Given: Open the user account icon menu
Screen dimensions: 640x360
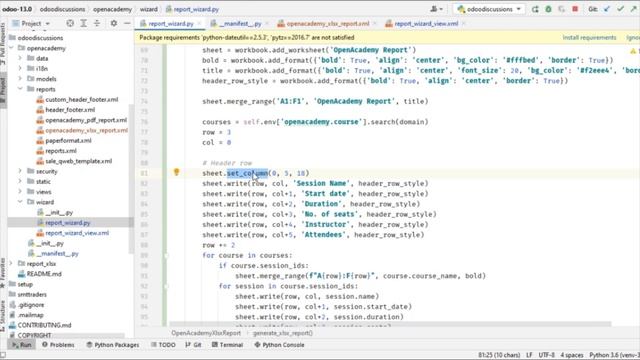Looking at the screenshot, I should click(x=436, y=9).
